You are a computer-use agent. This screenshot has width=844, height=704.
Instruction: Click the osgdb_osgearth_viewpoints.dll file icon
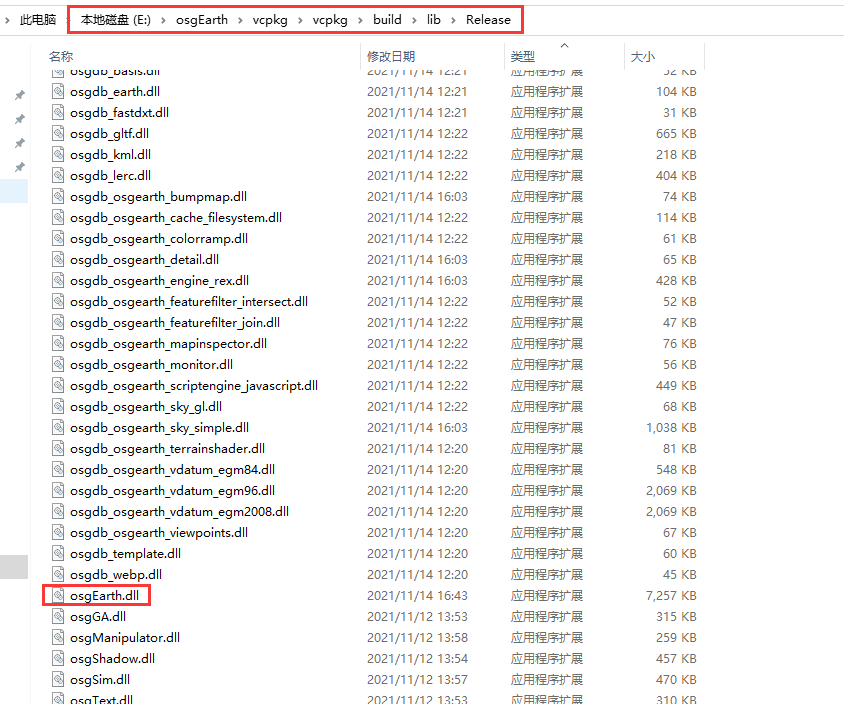tap(58, 532)
